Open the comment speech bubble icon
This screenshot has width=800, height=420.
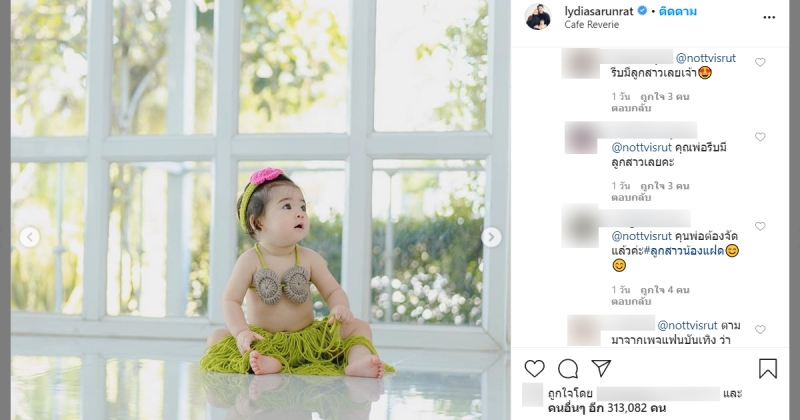point(568,368)
